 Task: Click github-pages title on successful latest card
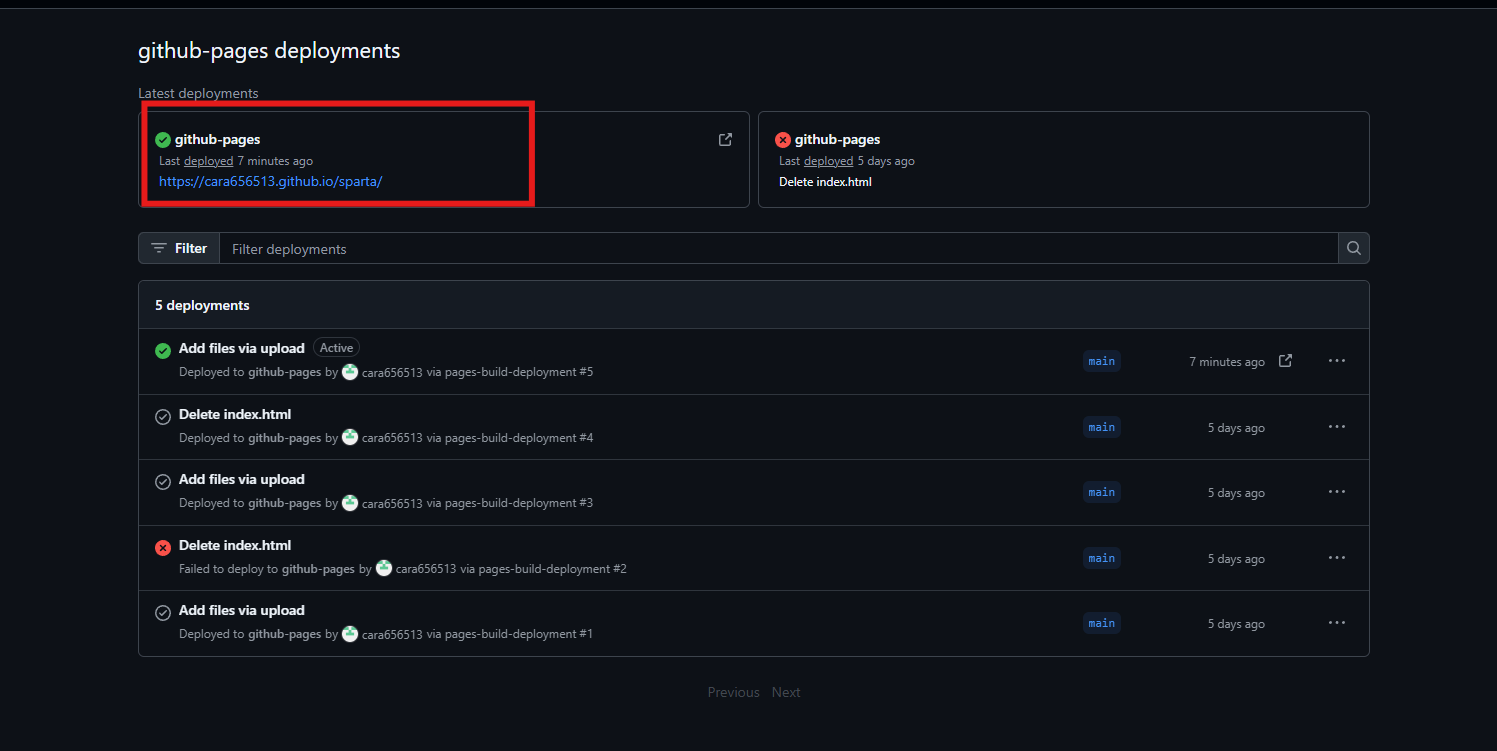pos(217,140)
